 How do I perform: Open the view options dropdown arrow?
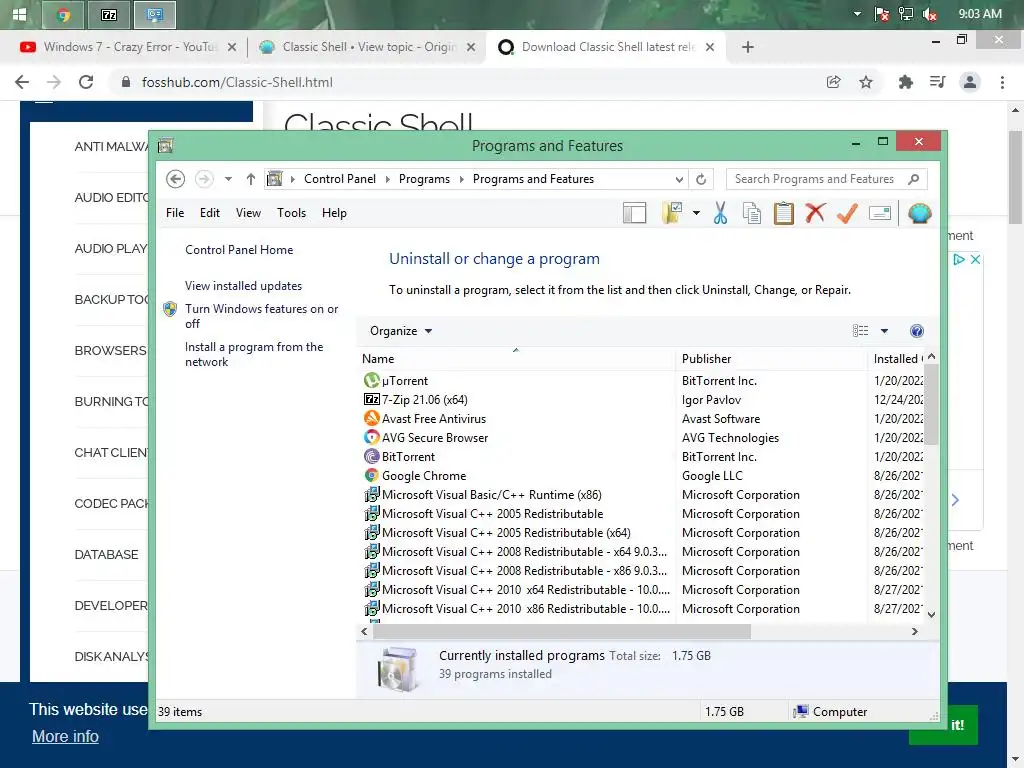pyautogui.click(x=884, y=331)
